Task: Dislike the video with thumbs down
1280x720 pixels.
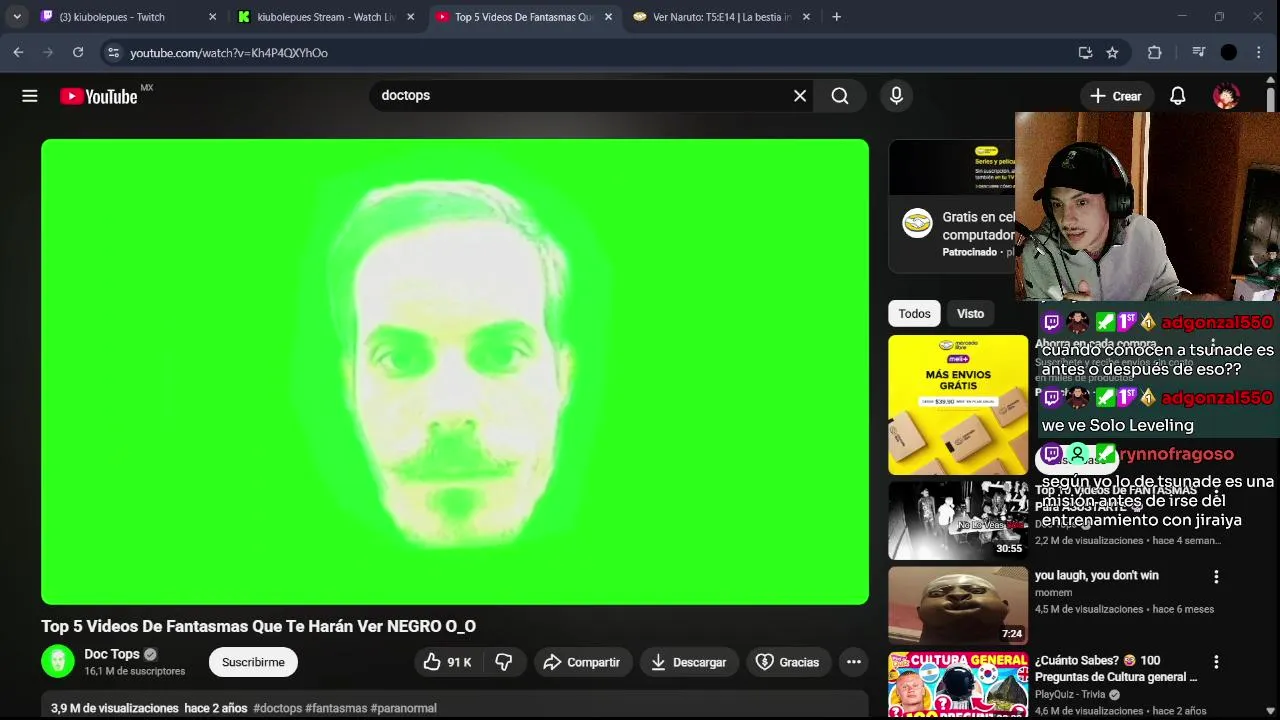Action: (504, 662)
